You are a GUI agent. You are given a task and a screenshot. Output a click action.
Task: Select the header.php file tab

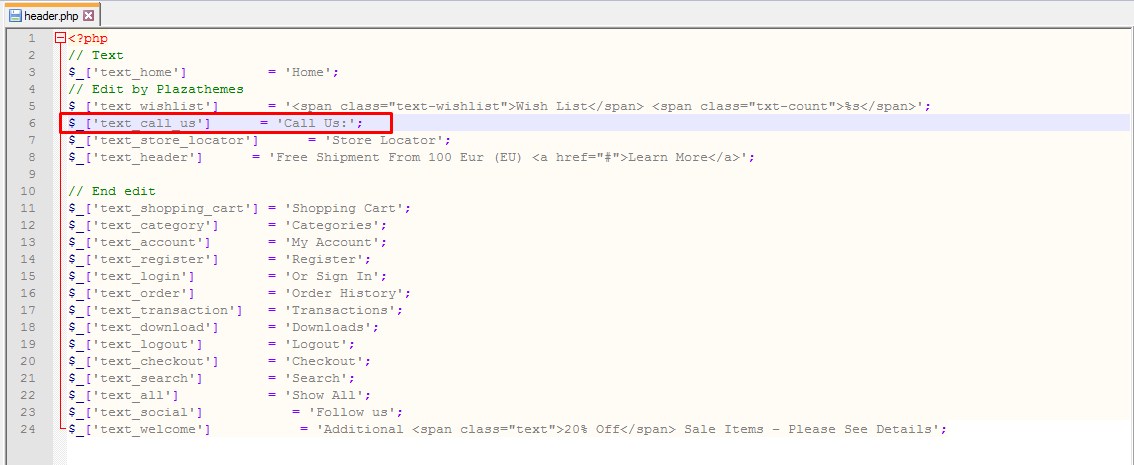tap(51, 15)
